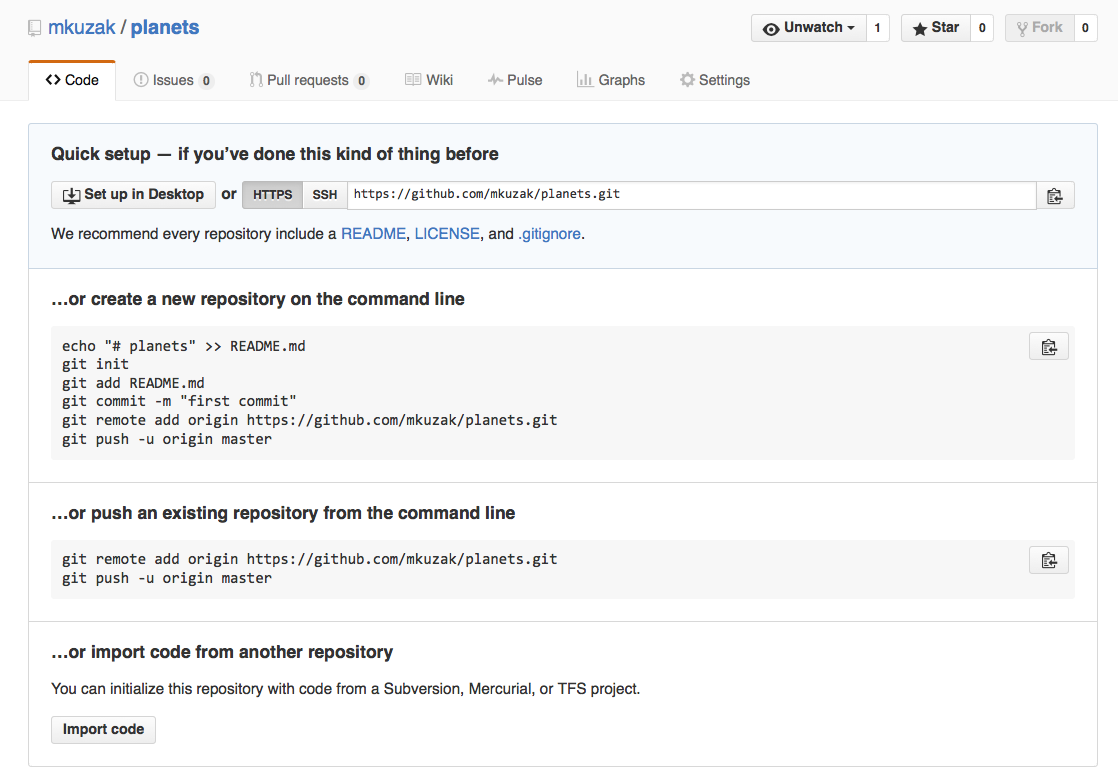Click the .gitignore link

coord(549,233)
